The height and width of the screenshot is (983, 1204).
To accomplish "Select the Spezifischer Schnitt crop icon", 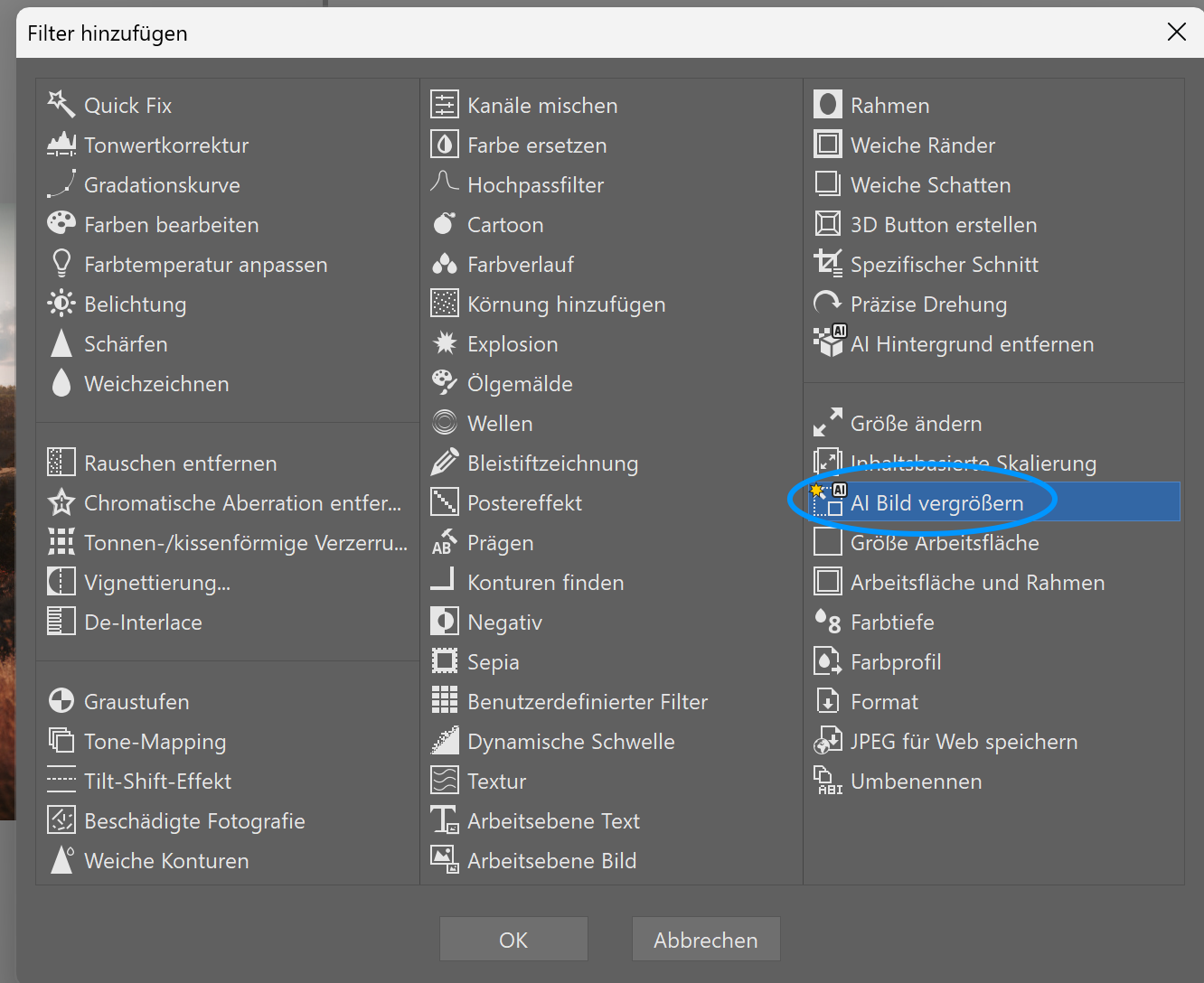I will point(828,264).
